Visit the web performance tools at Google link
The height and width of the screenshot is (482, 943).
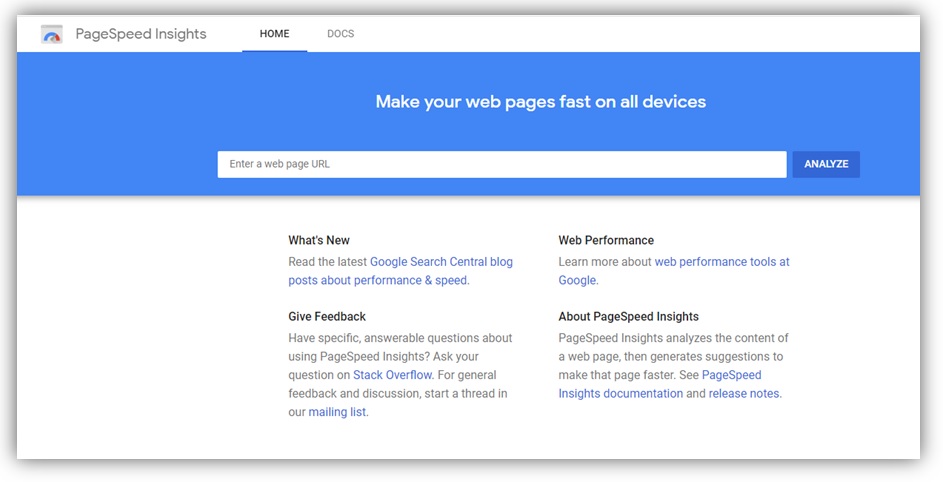pyautogui.click(x=721, y=262)
